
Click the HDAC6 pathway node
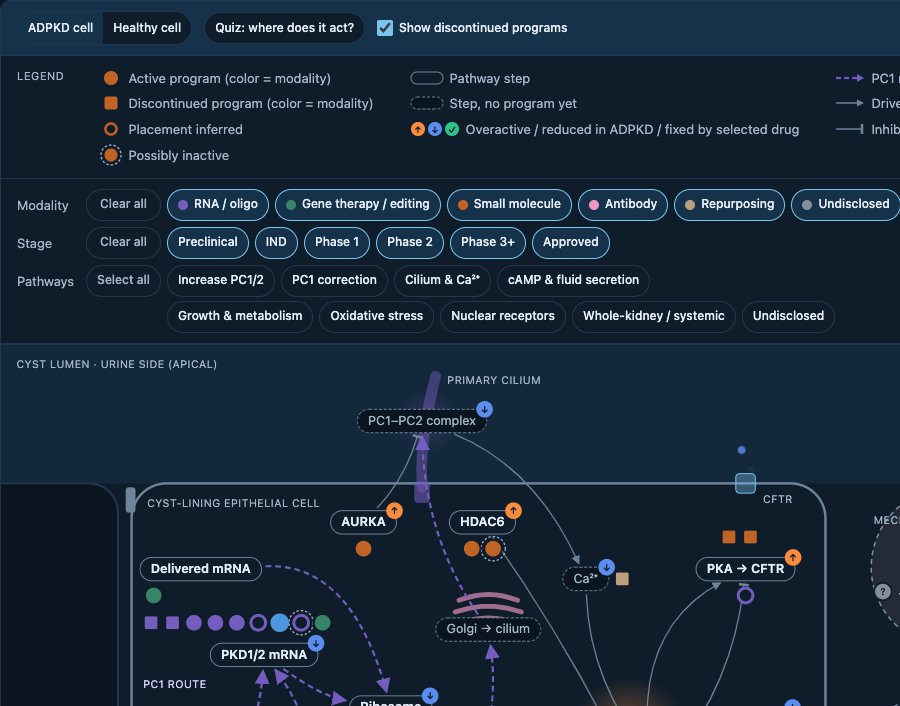click(x=482, y=522)
